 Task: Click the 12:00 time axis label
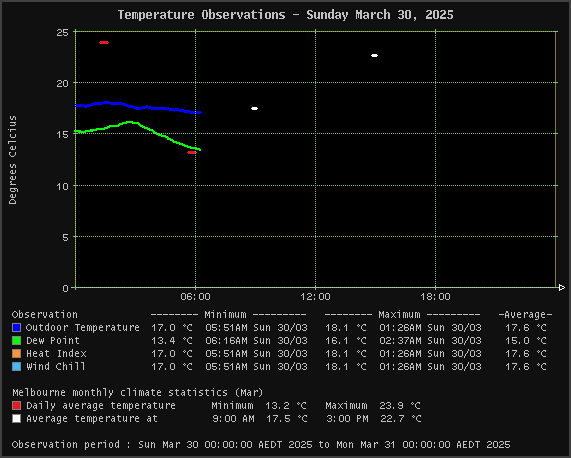tap(315, 297)
